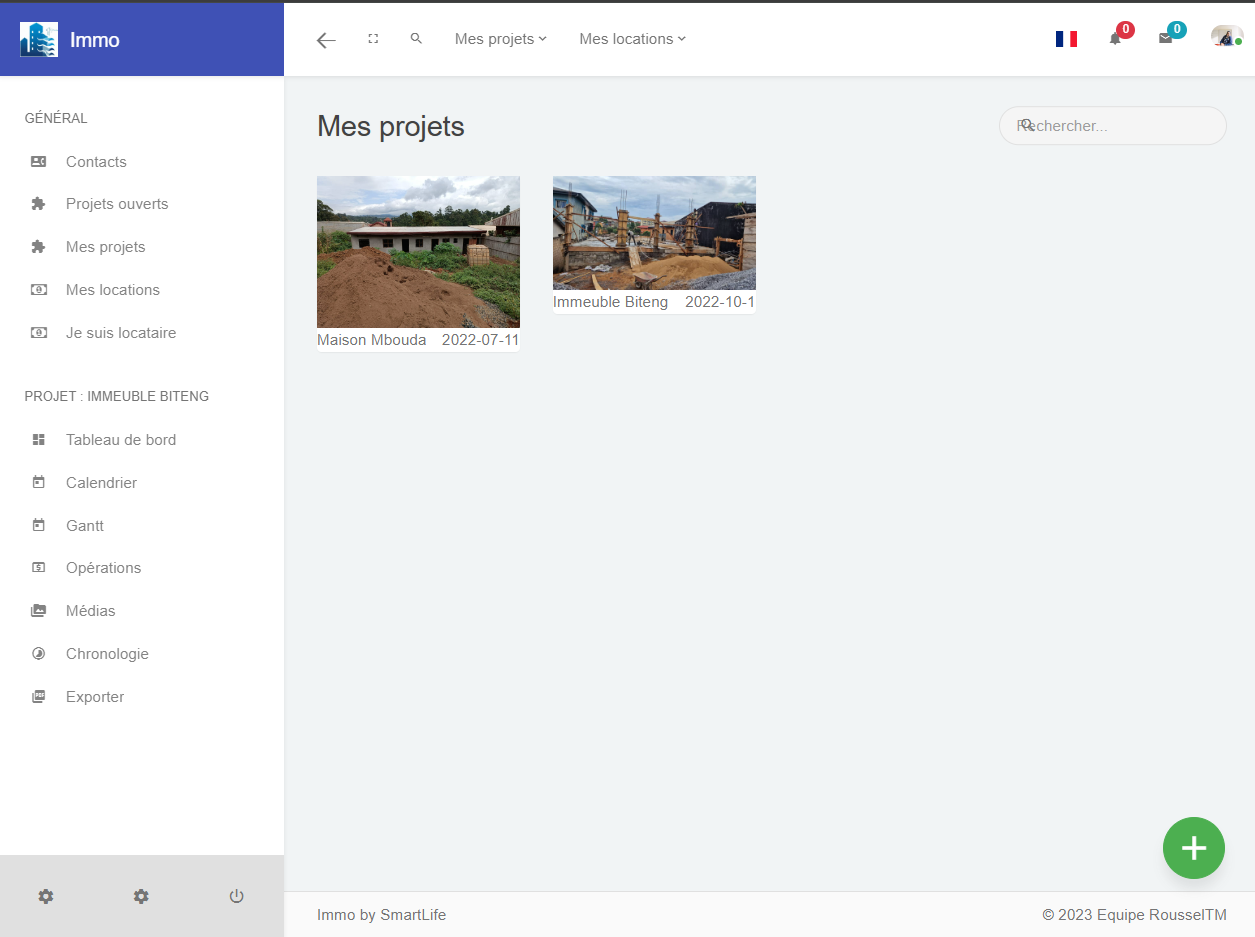Image resolution: width=1255 pixels, height=937 pixels.
Task: Click the back arrow in top bar
Action: [326, 40]
